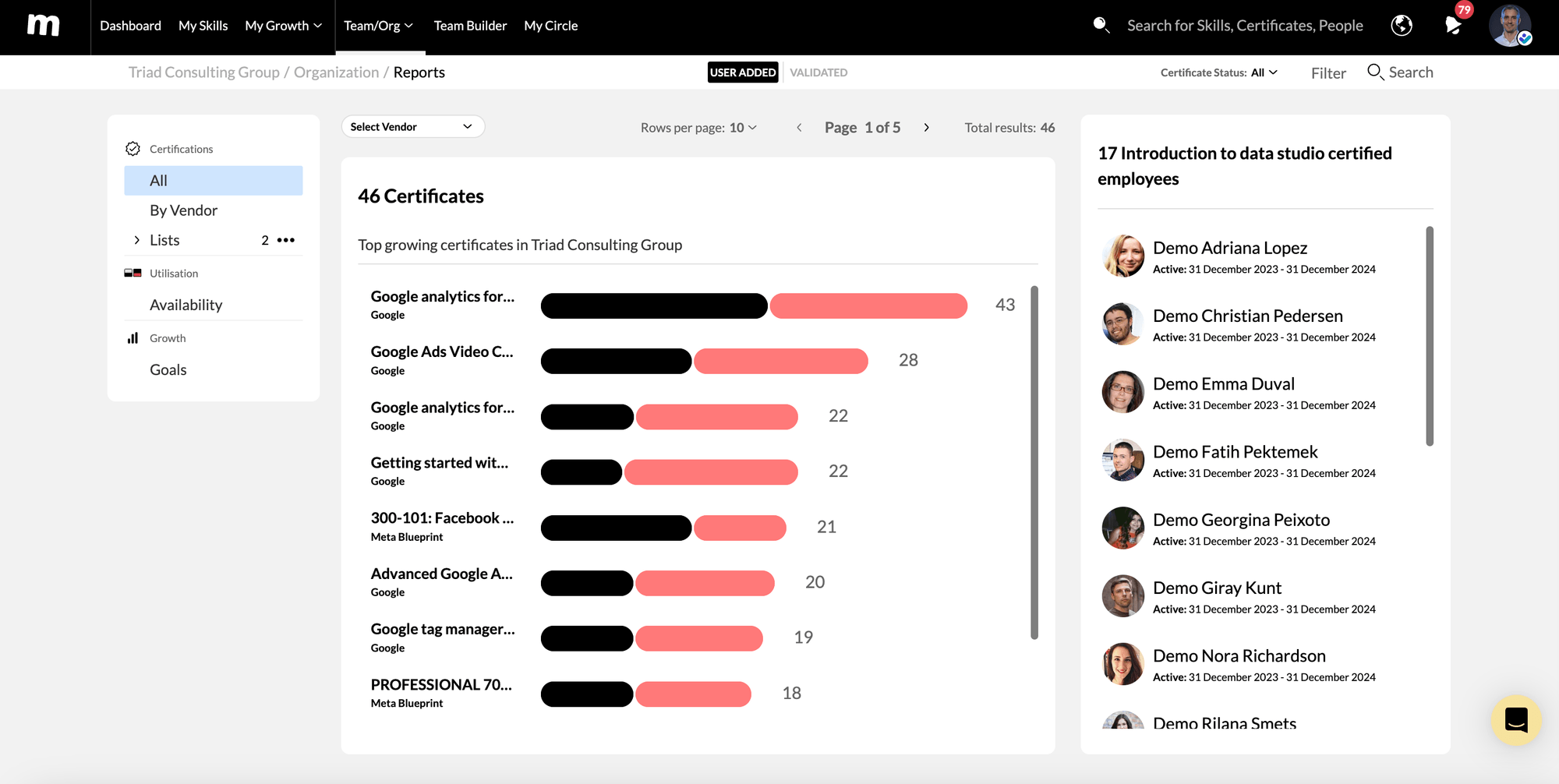This screenshot has height=784, width=1559.
Task: Go to the next page of certificates
Action: tap(927, 127)
